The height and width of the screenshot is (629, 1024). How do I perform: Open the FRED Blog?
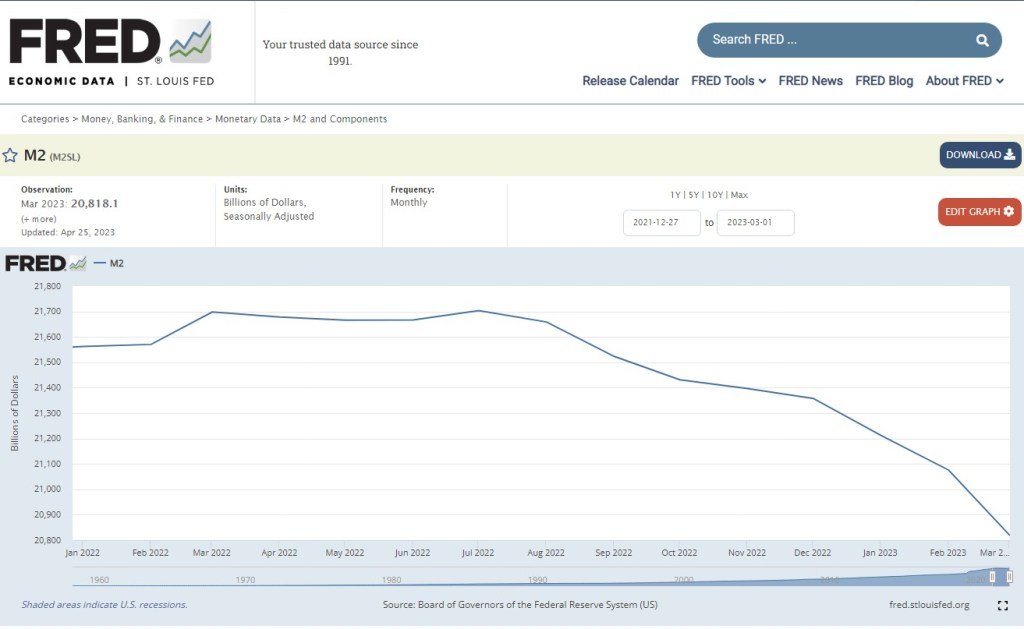point(884,81)
